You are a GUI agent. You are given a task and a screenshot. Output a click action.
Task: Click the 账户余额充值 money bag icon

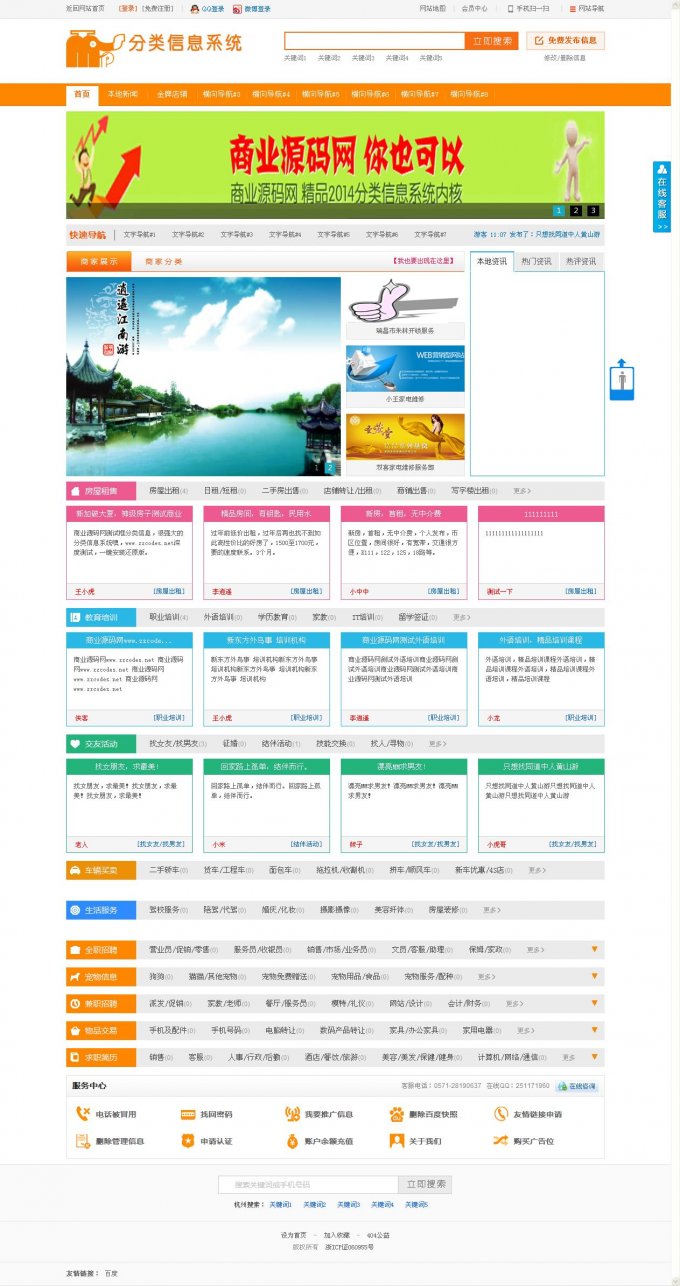point(292,1141)
